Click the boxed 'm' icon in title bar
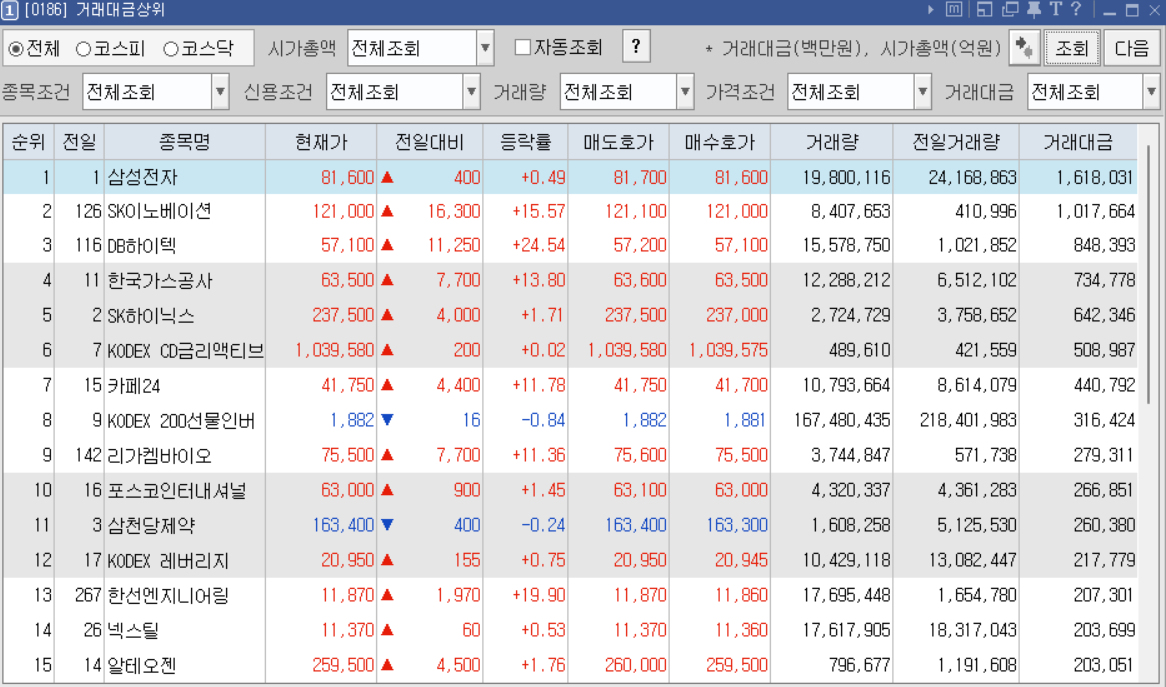Viewport: 1166px width, 687px height. click(x=954, y=10)
